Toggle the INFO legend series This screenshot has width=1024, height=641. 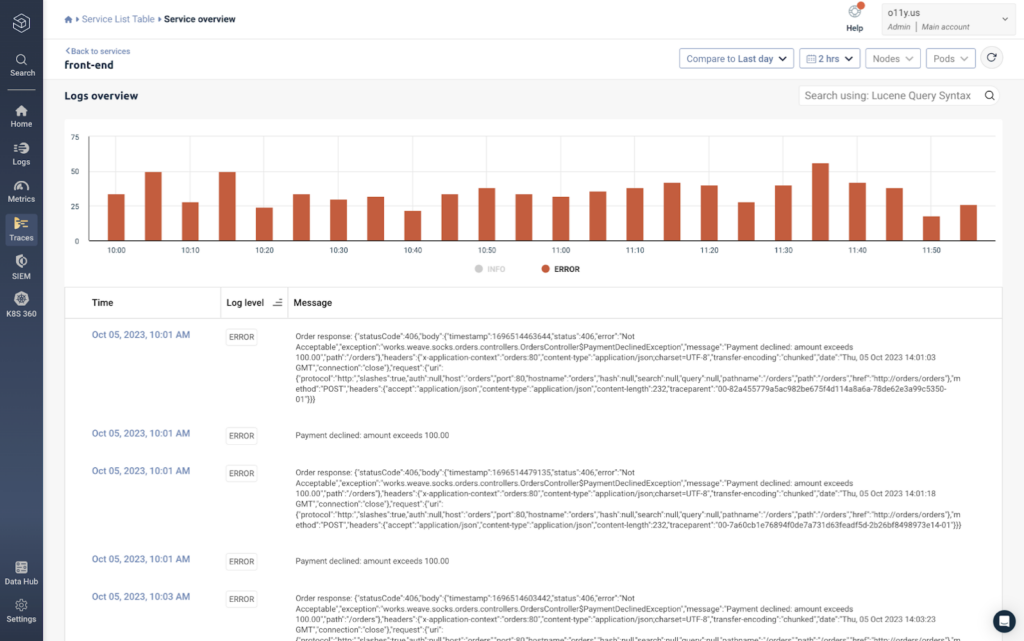coord(490,269)
